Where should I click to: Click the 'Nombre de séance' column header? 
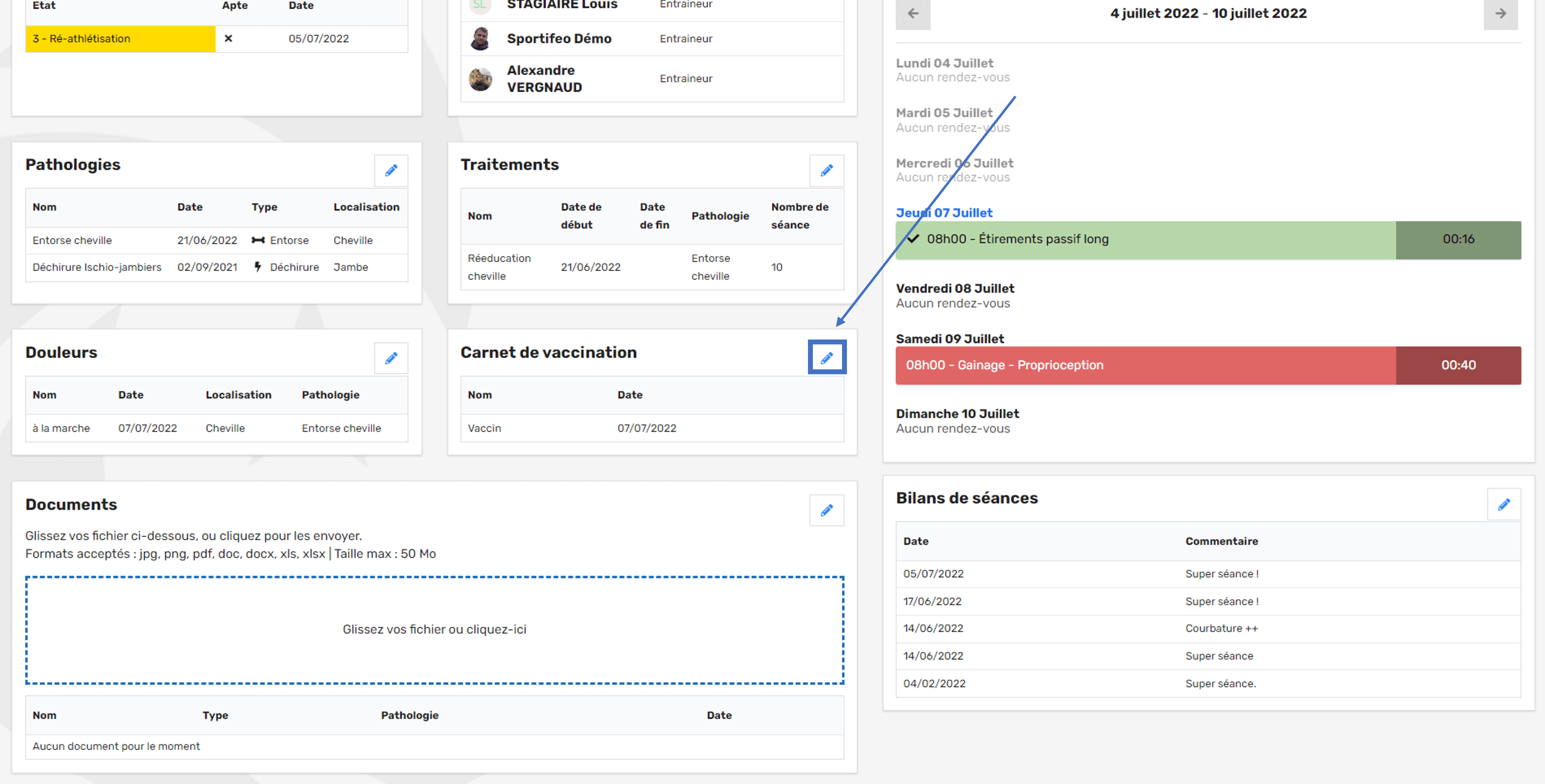point(800,216)
